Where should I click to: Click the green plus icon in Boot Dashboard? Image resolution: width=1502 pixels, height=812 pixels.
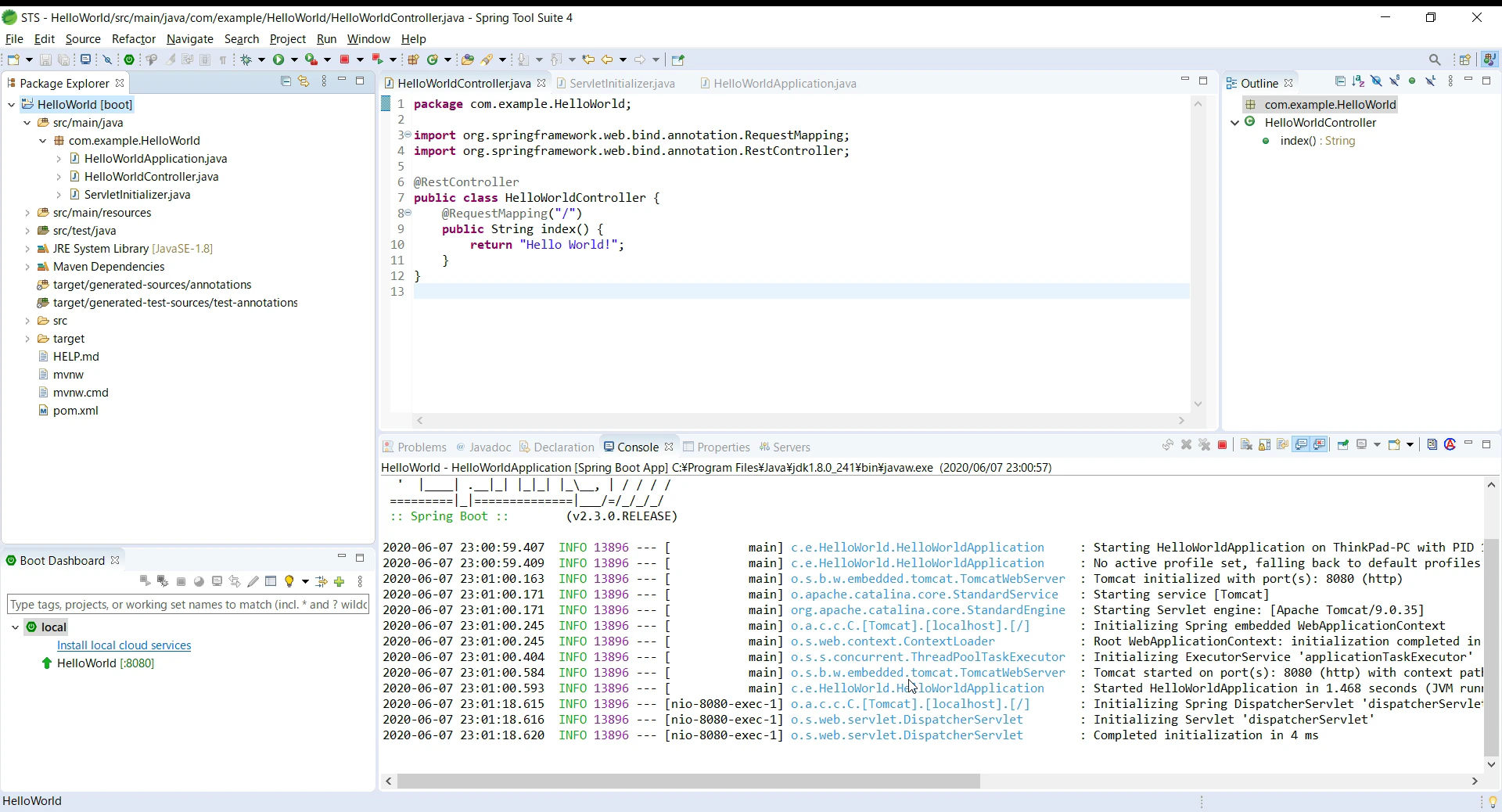click(x=340, y=581)
